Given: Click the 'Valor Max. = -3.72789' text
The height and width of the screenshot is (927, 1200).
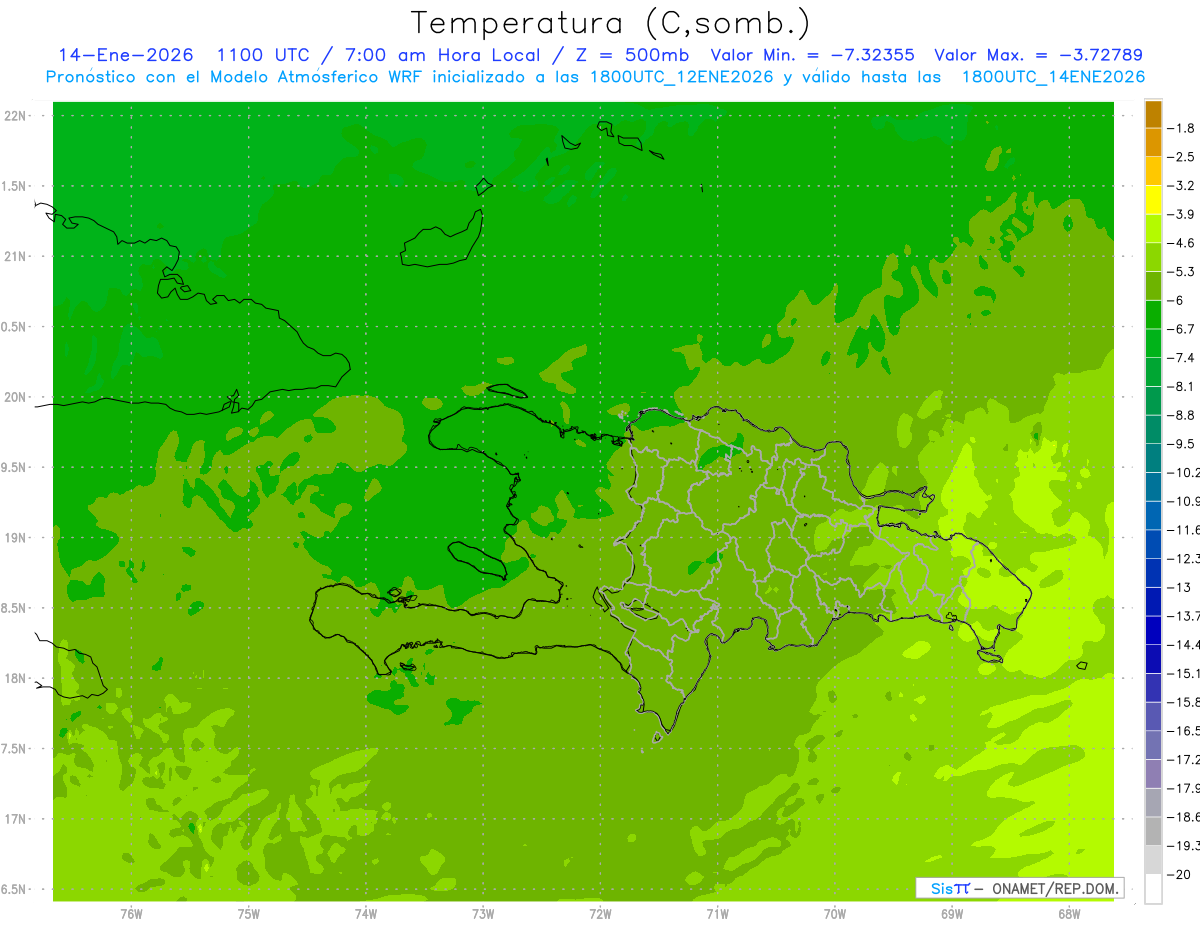Looking at the screenshot, I should [1038, 55].
